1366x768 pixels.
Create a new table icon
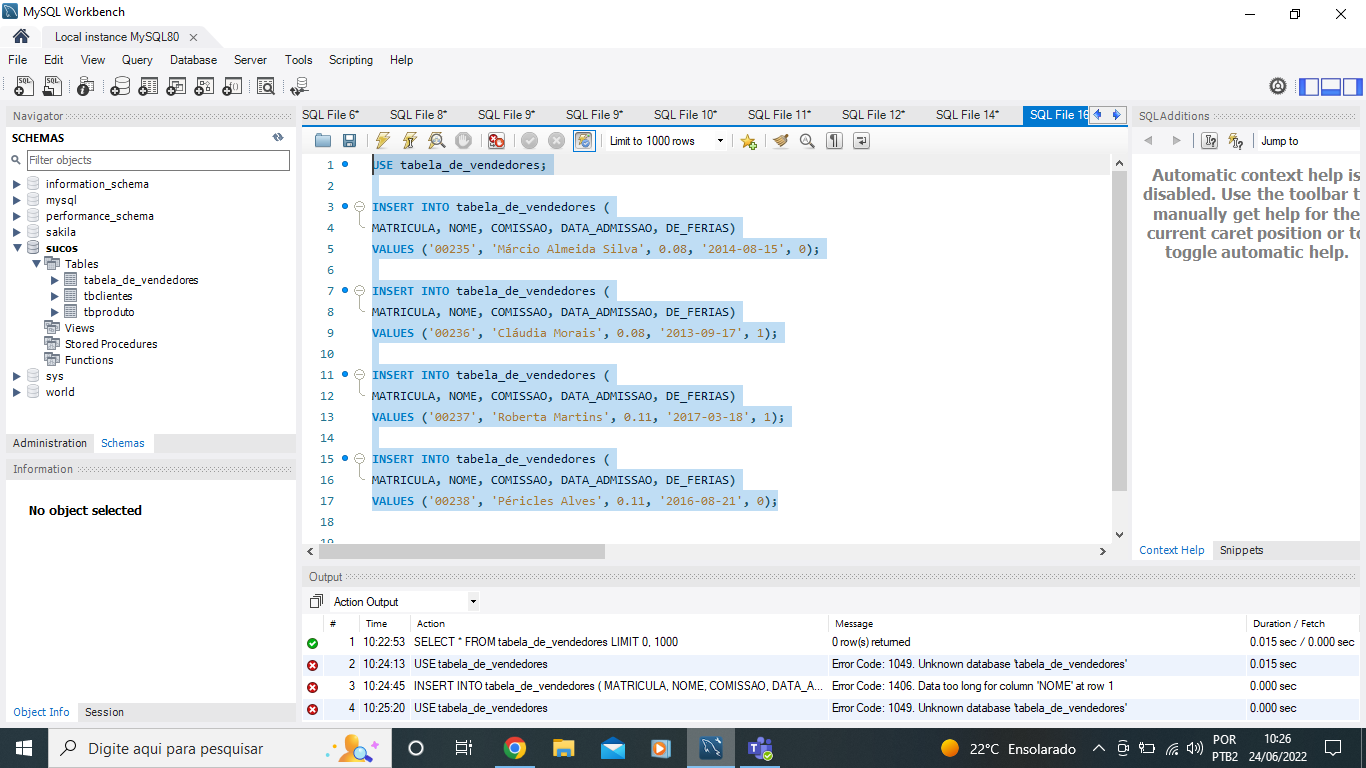148,87
